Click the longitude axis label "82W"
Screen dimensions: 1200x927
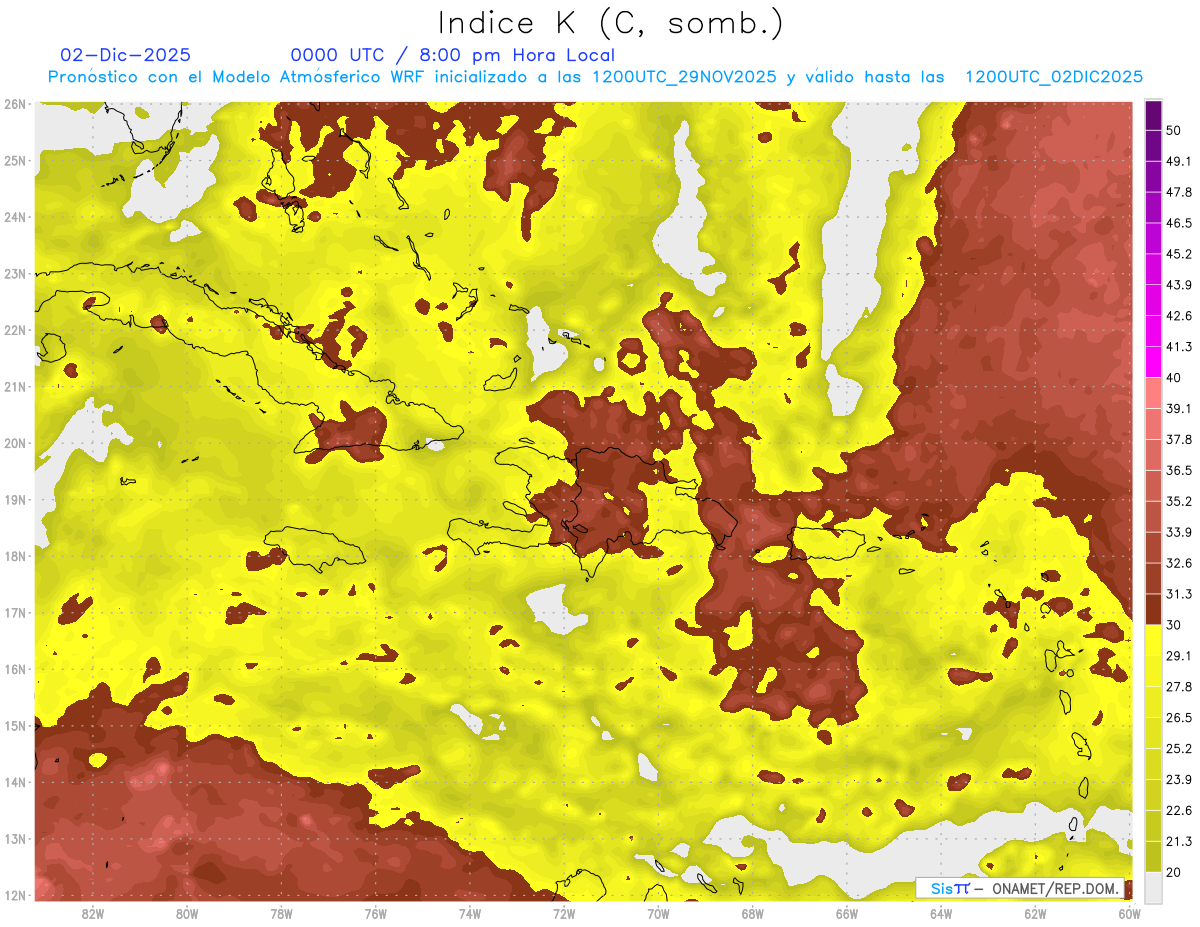point(93,913)
